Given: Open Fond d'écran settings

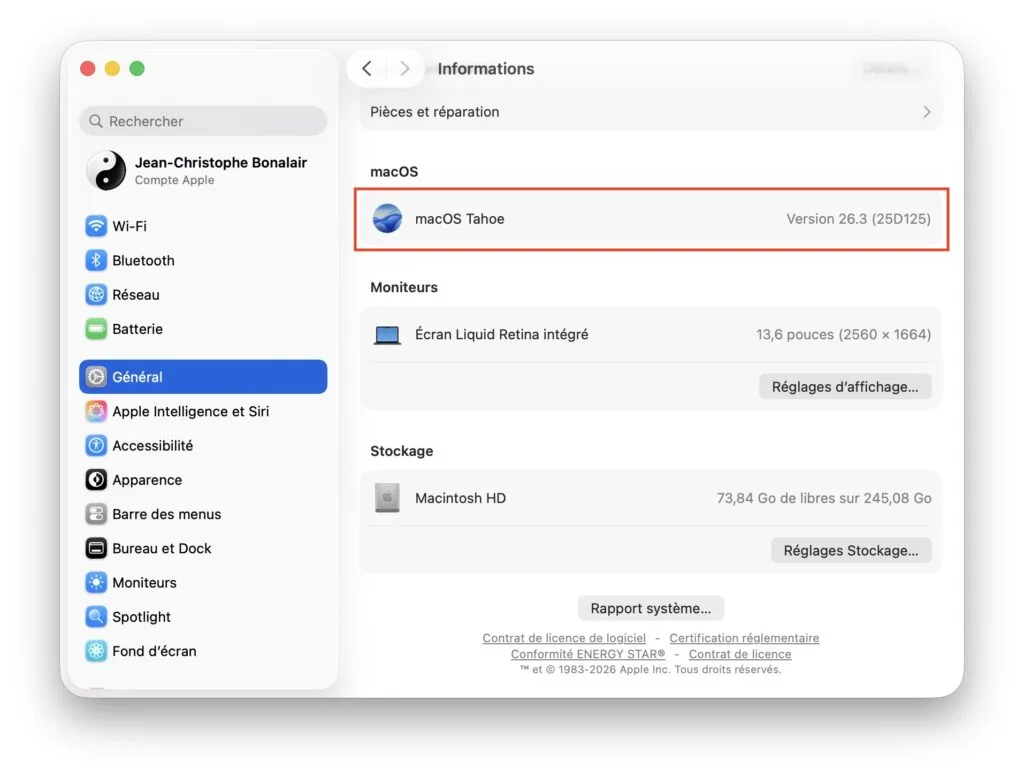Looking at the screenshot, I should click(x=146, y=651).
